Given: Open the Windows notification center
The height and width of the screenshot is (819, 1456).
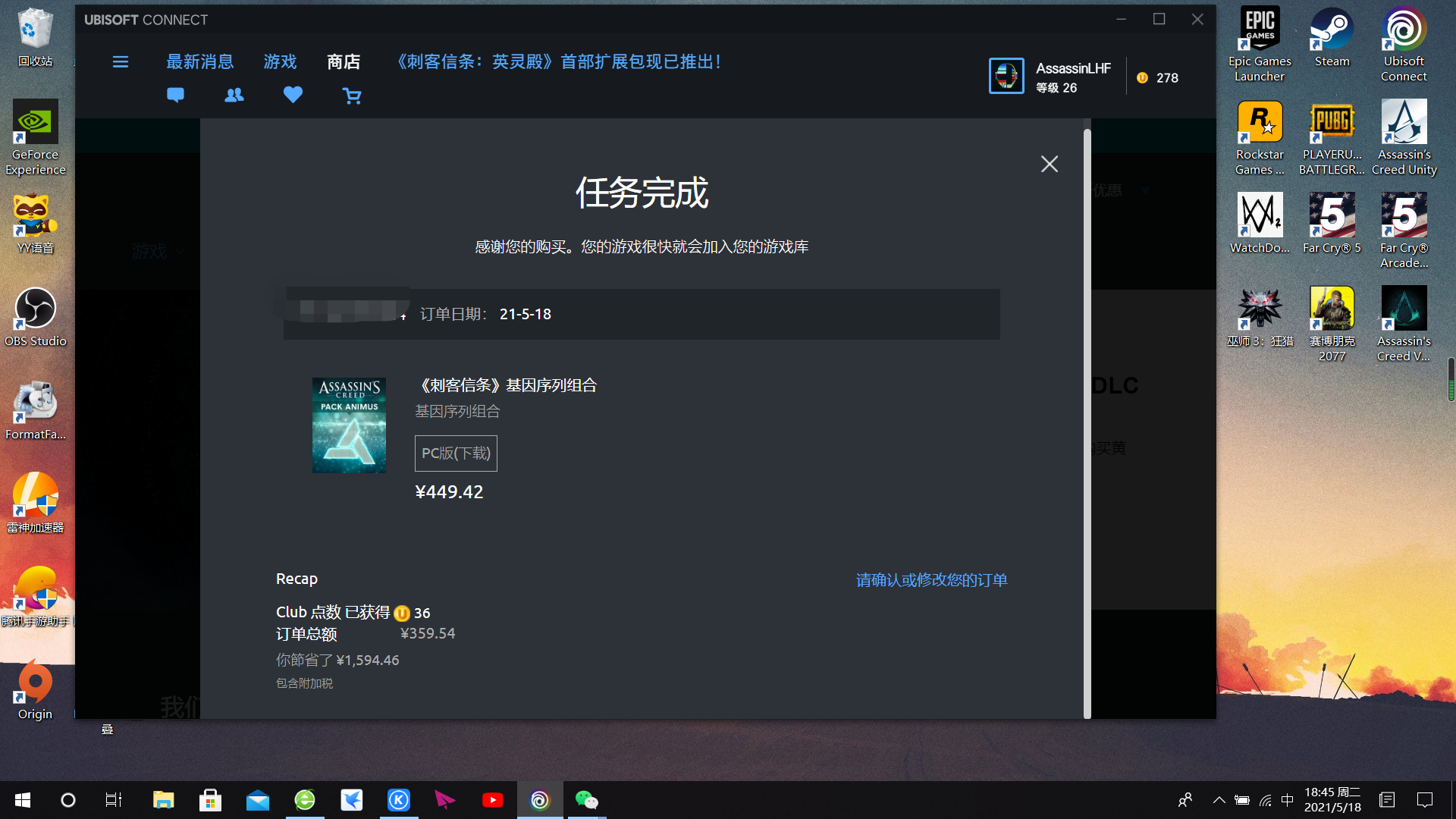Looking at the screenshot, I should (x=1425, y=800).
